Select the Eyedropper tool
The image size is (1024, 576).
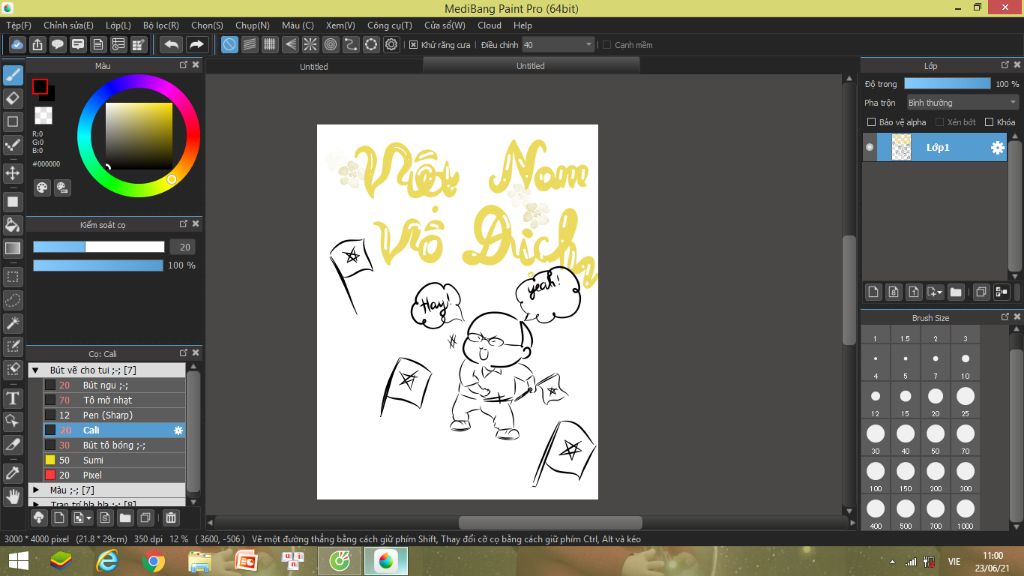(13, 473)
